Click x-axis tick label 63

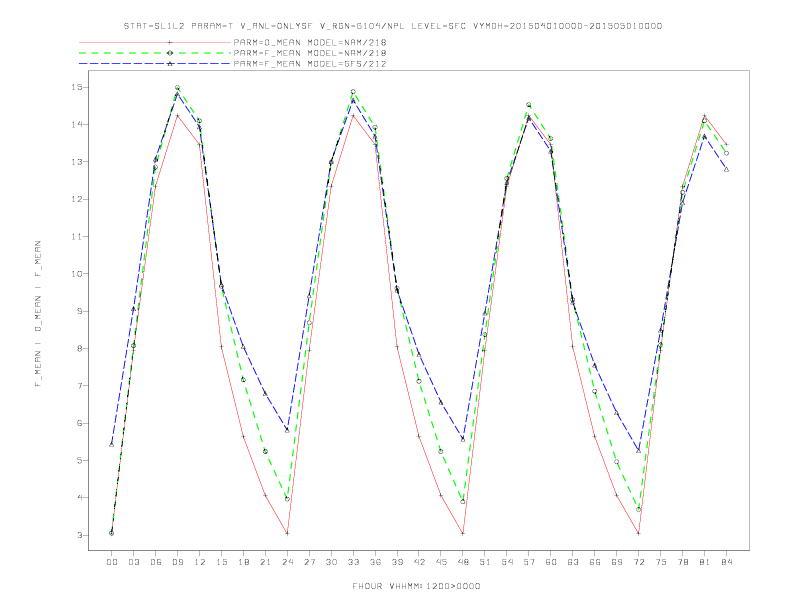pos(573,562)
